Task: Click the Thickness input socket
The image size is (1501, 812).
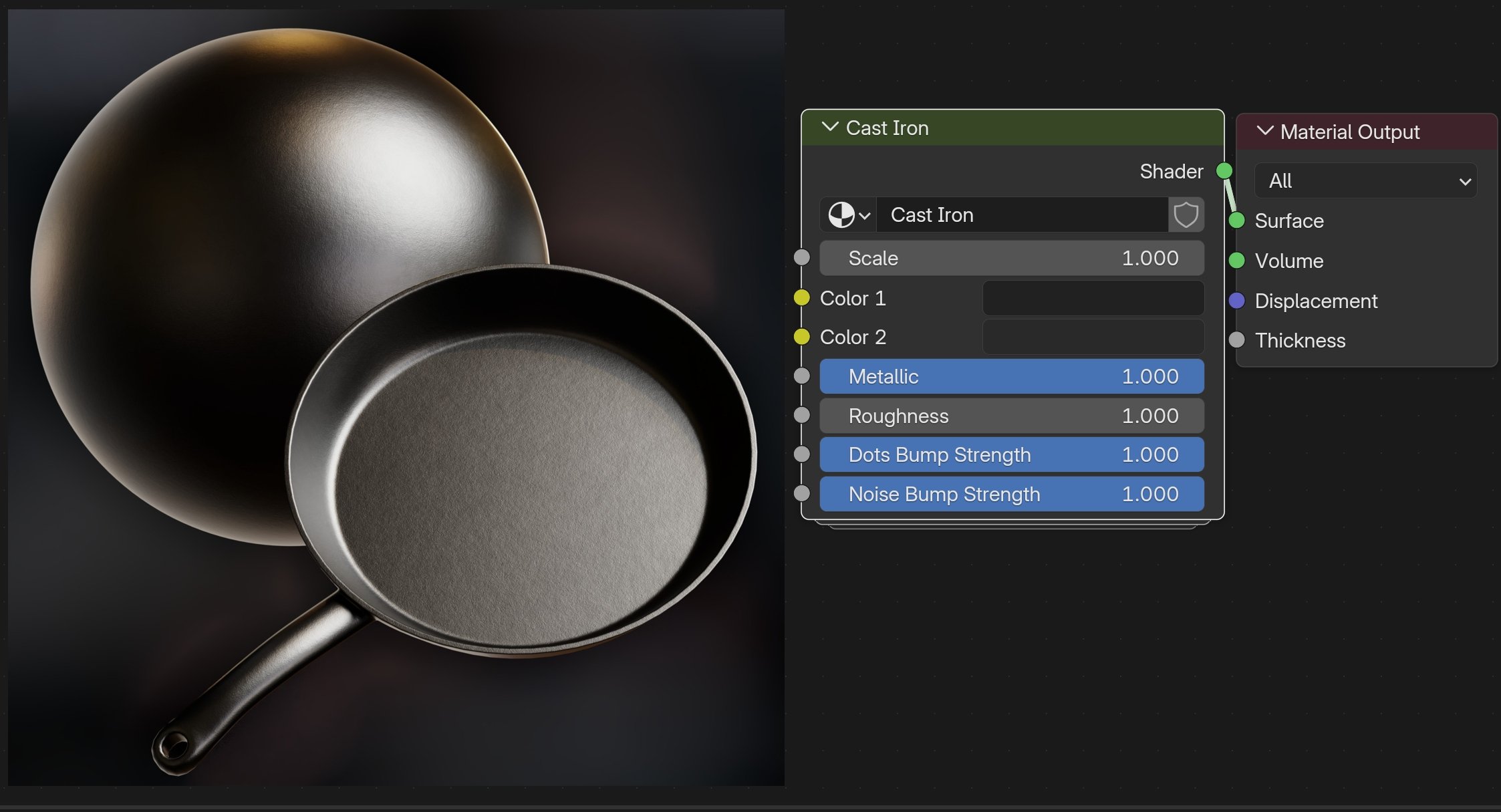Action: click(x=1238, y=340)
